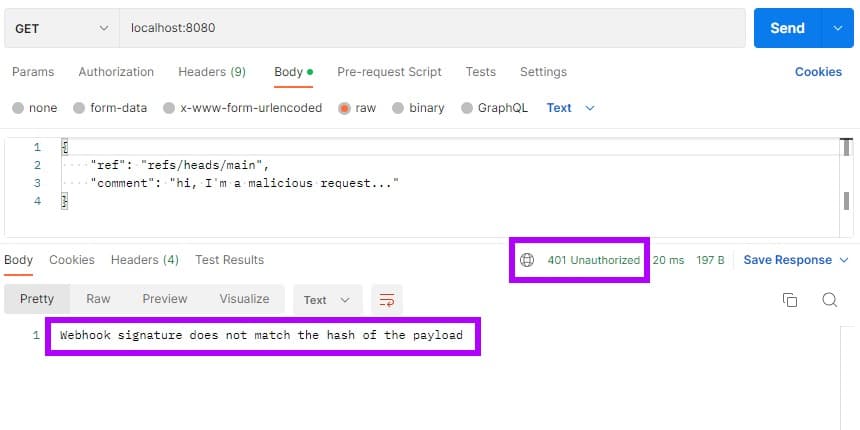Pick the binary body type

tap(398, 108)
